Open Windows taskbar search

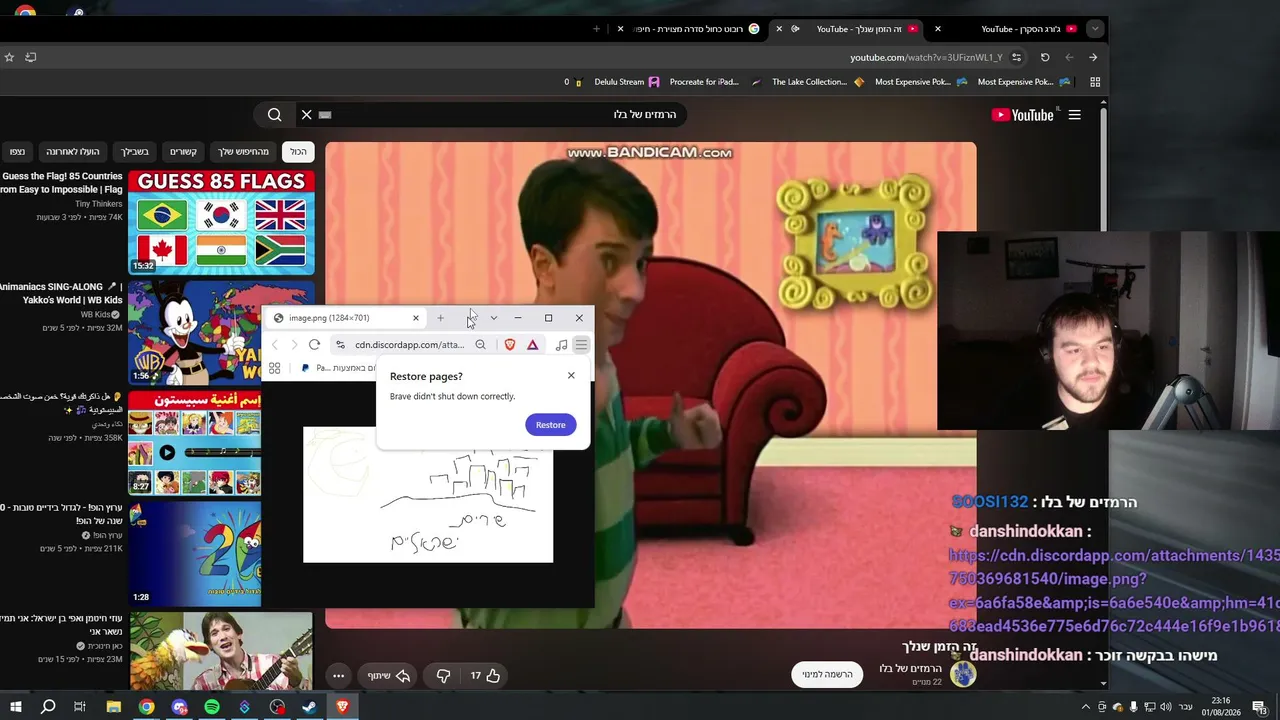47,707
